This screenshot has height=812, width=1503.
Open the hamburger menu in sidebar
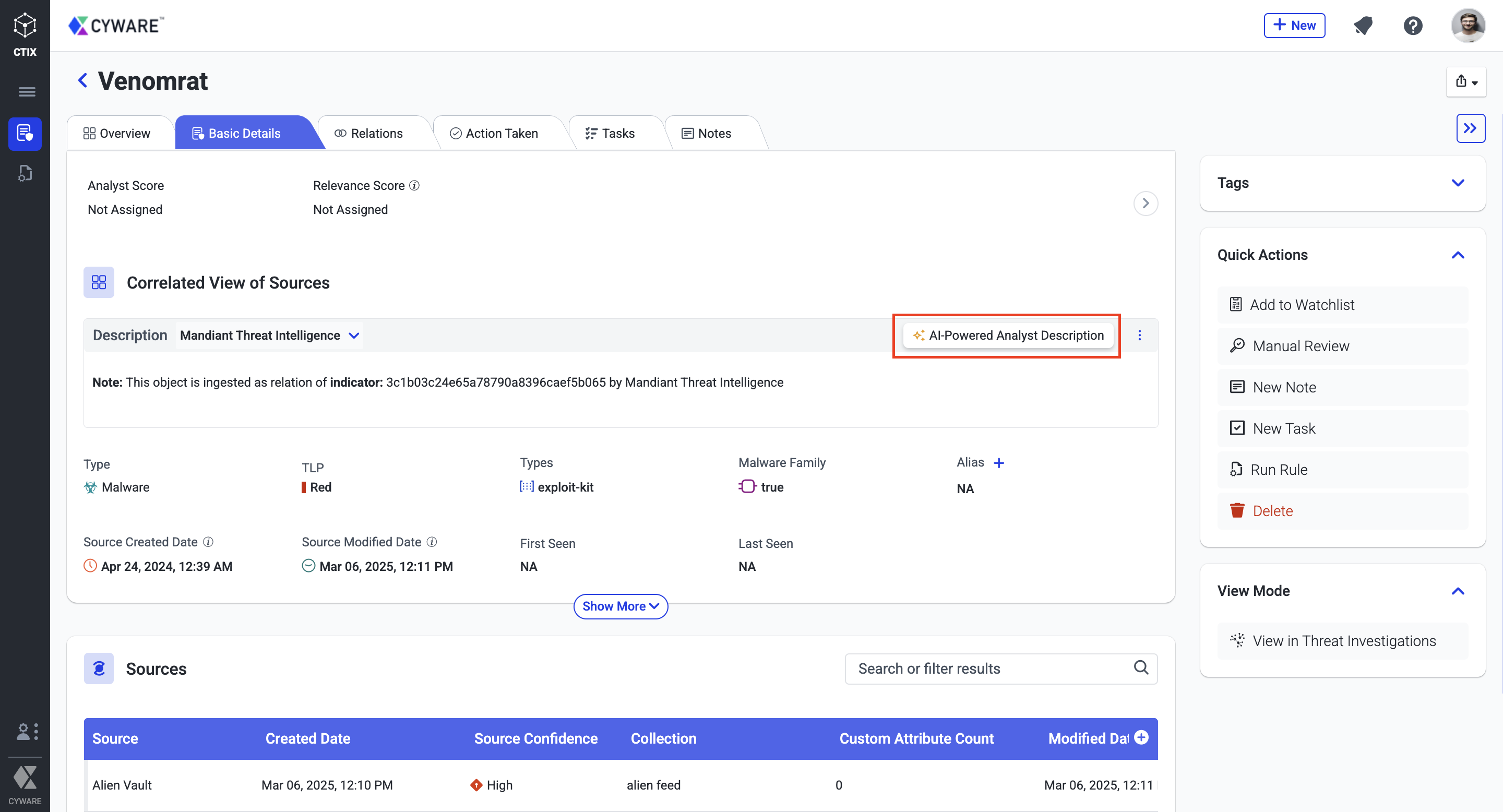click(x=27, y=91)
